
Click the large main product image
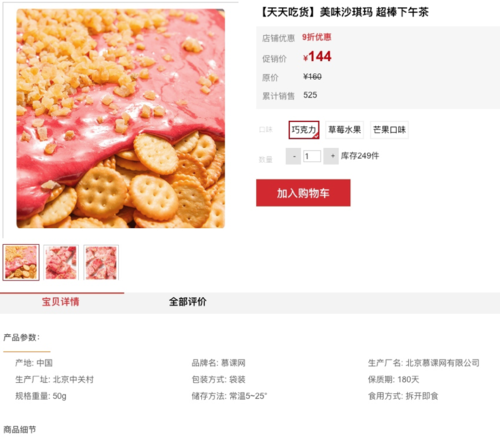point(121,118)
